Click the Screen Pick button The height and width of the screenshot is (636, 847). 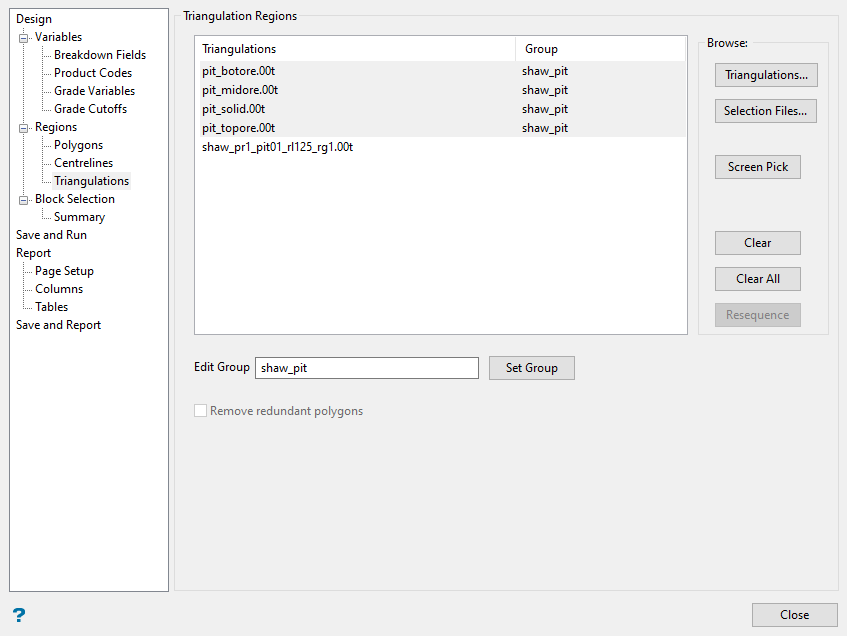[x=757, y=167]
